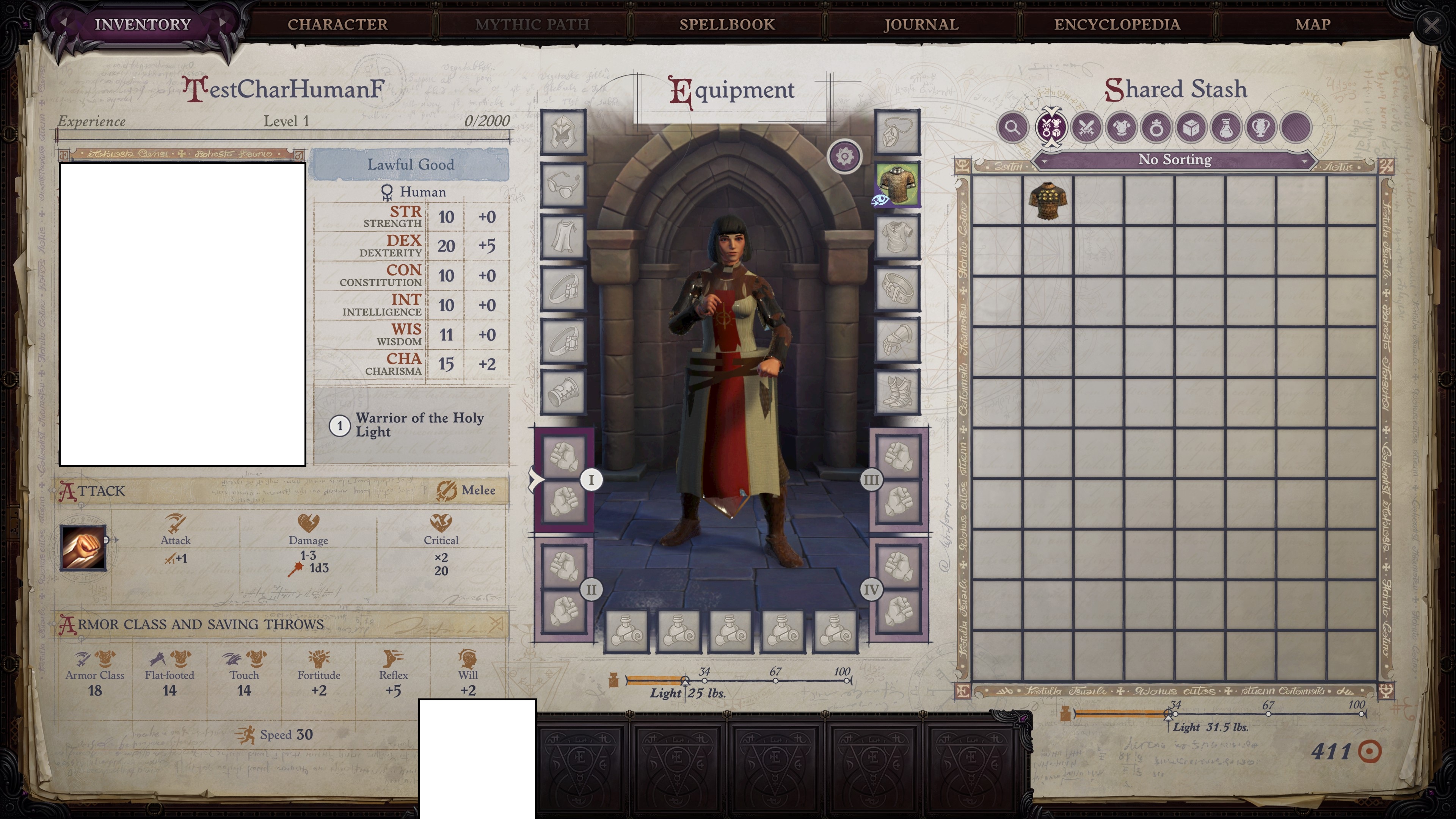The width and height of the screenshot is (1456, 819).
Task: Click previous arrow beside Inventory tab
Action: coord(63,23)
